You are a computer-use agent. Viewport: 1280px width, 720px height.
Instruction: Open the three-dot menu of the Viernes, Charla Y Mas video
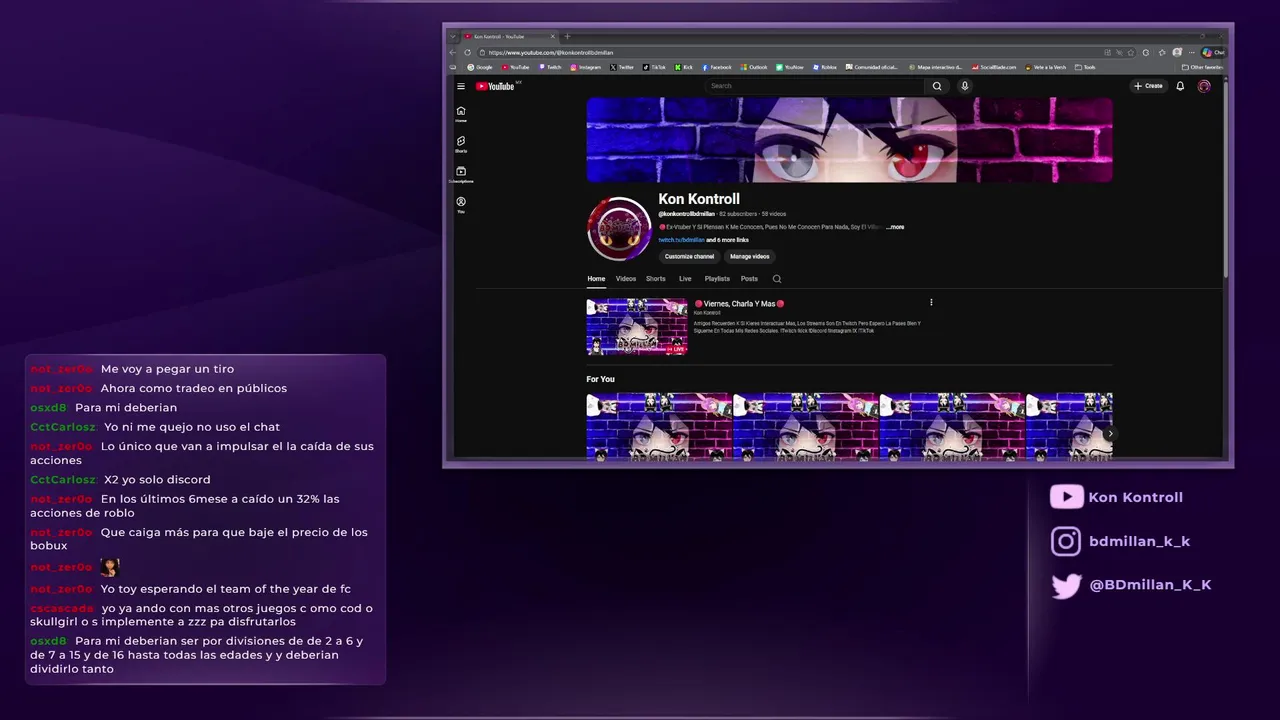(x=931, y=303)
